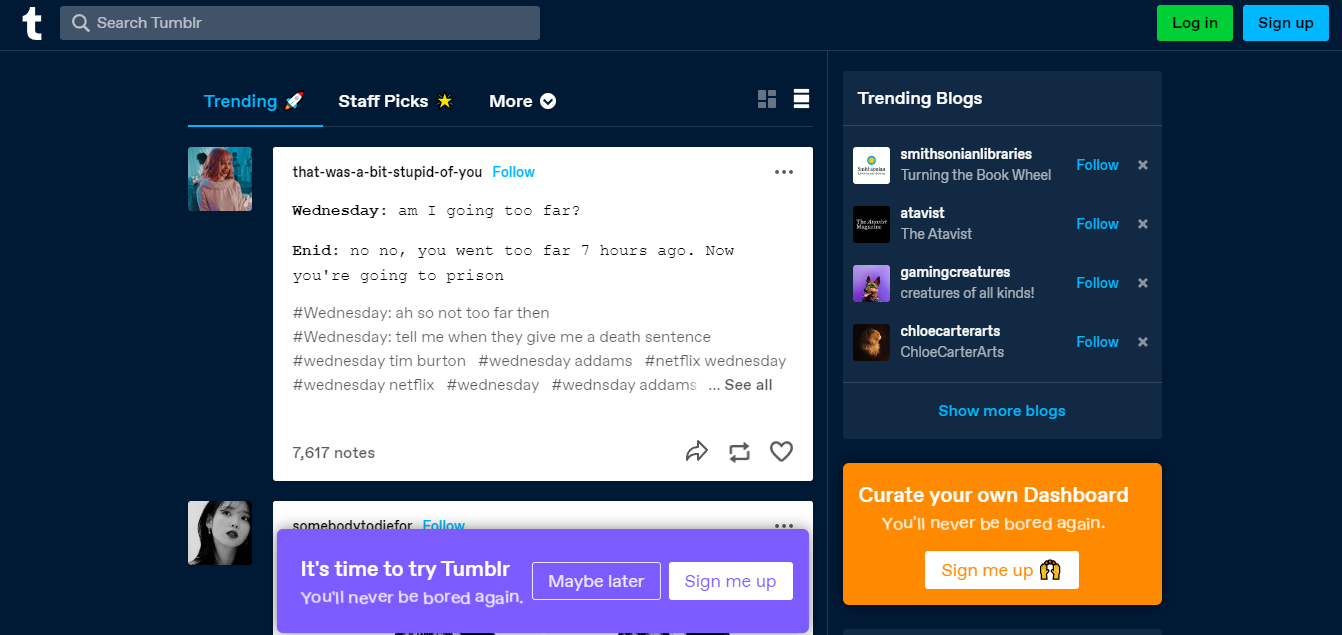The height and width of the screenshot is (635, 1342).
Task: Follow smithsonianlibraries blog
Action: click(1097, 165)
